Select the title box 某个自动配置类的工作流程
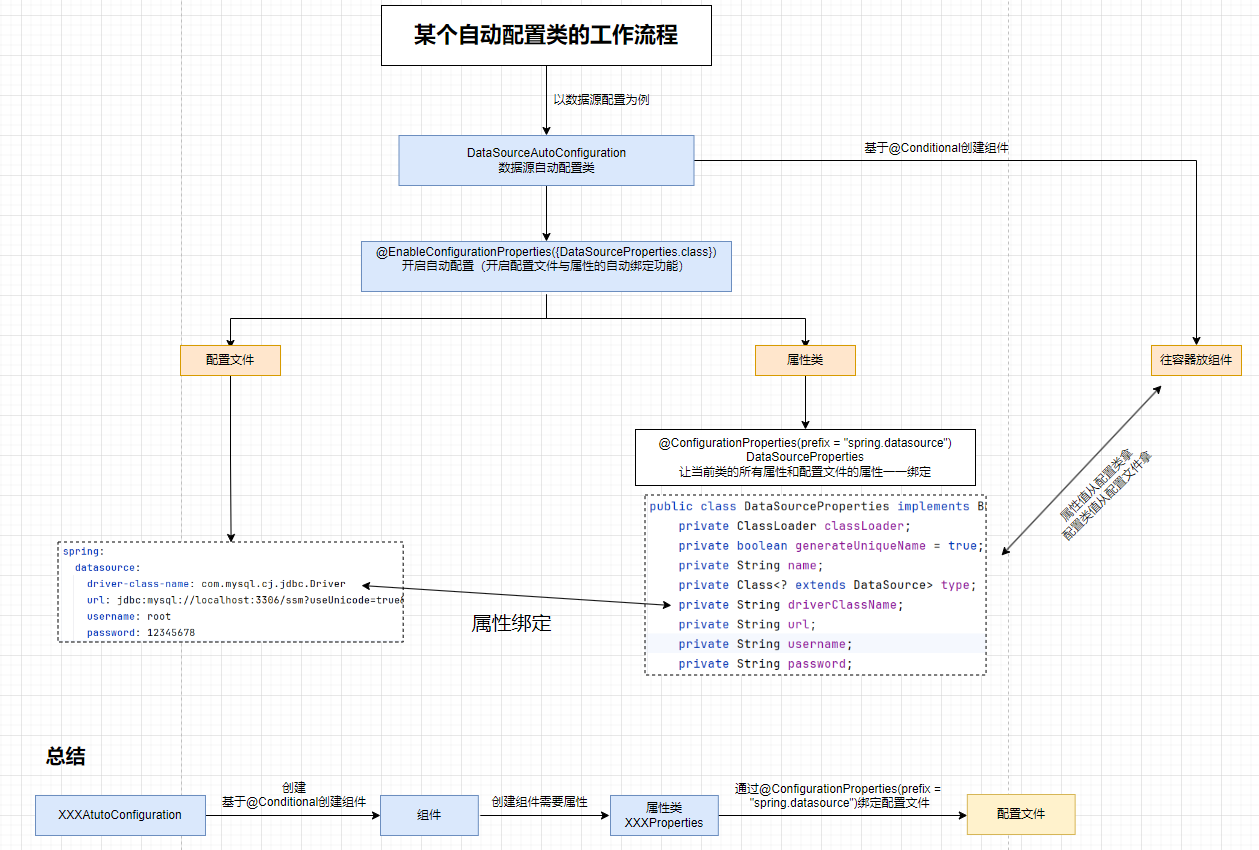Image resolution: width=1259 pixels, height=850 pixels. click(x=546, y=36)
